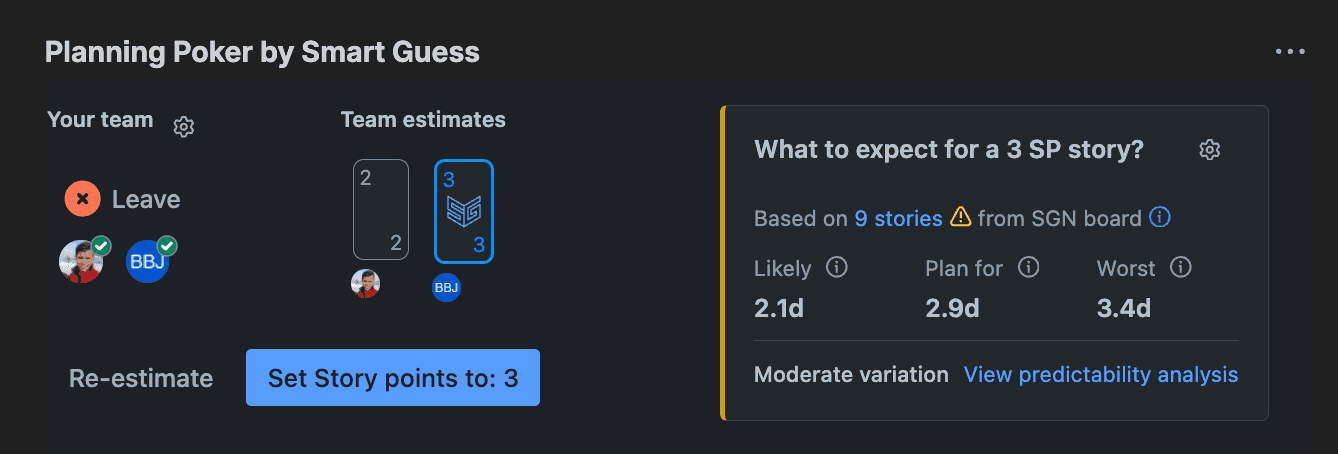The height and width of the screenshot is (454, 1338).
Task: Click the red Leave team icon
Action: click(82, 199)
